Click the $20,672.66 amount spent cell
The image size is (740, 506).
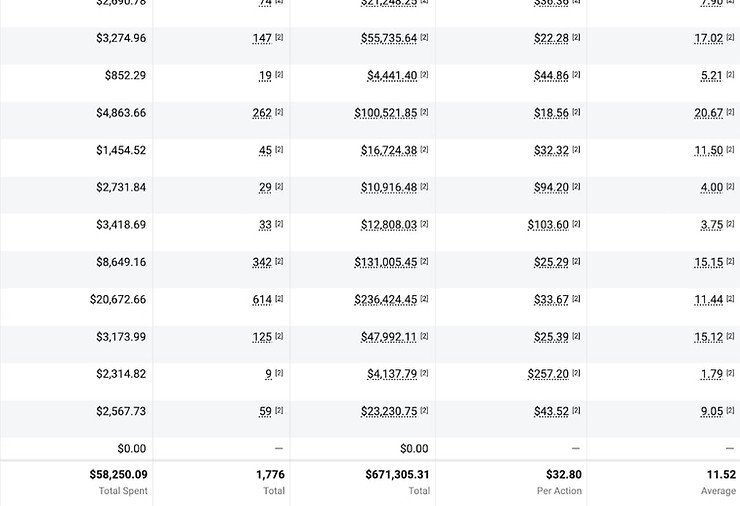pos(118,300)
